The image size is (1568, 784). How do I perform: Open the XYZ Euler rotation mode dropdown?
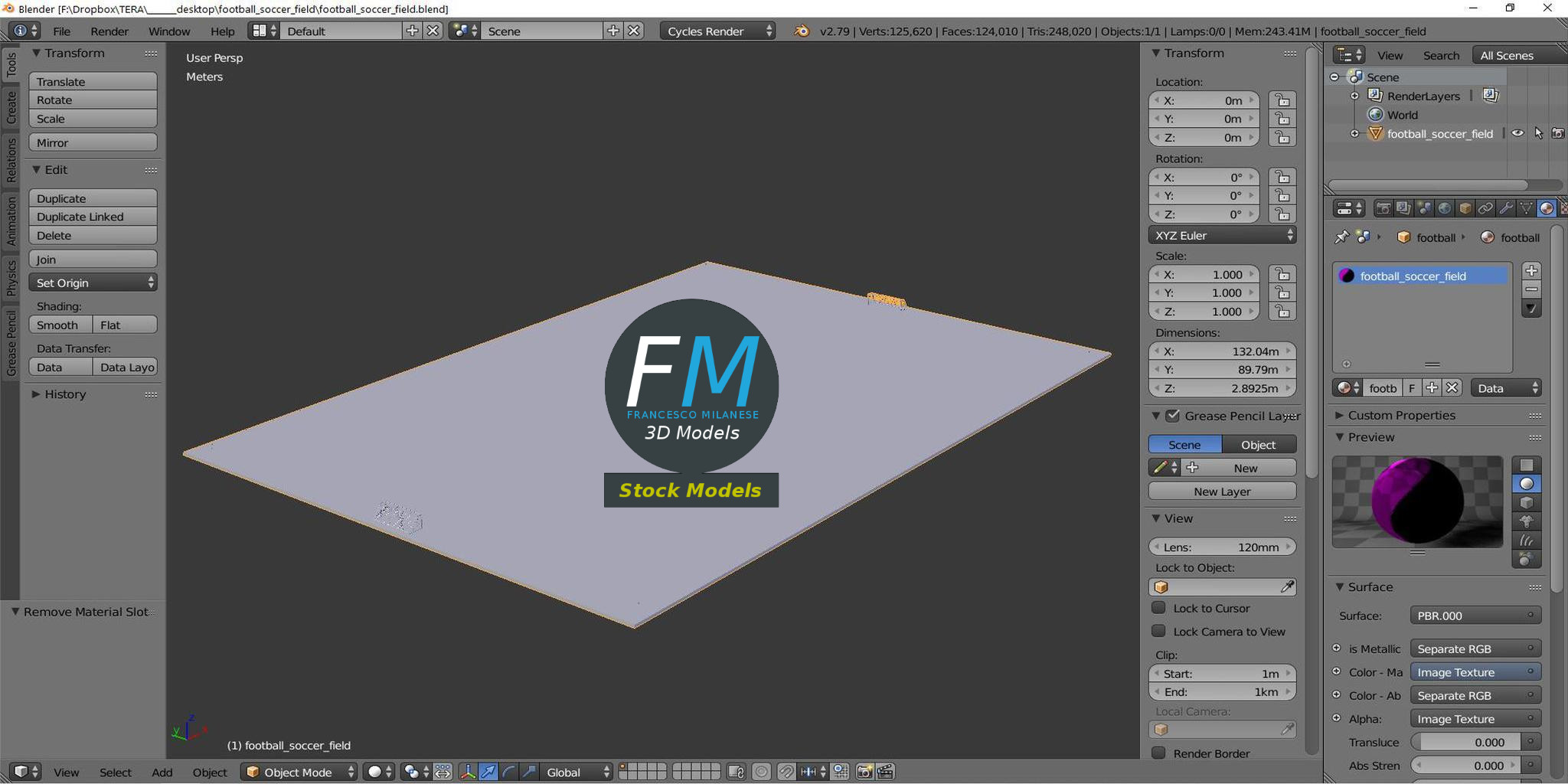click(x=1223, y=235)
